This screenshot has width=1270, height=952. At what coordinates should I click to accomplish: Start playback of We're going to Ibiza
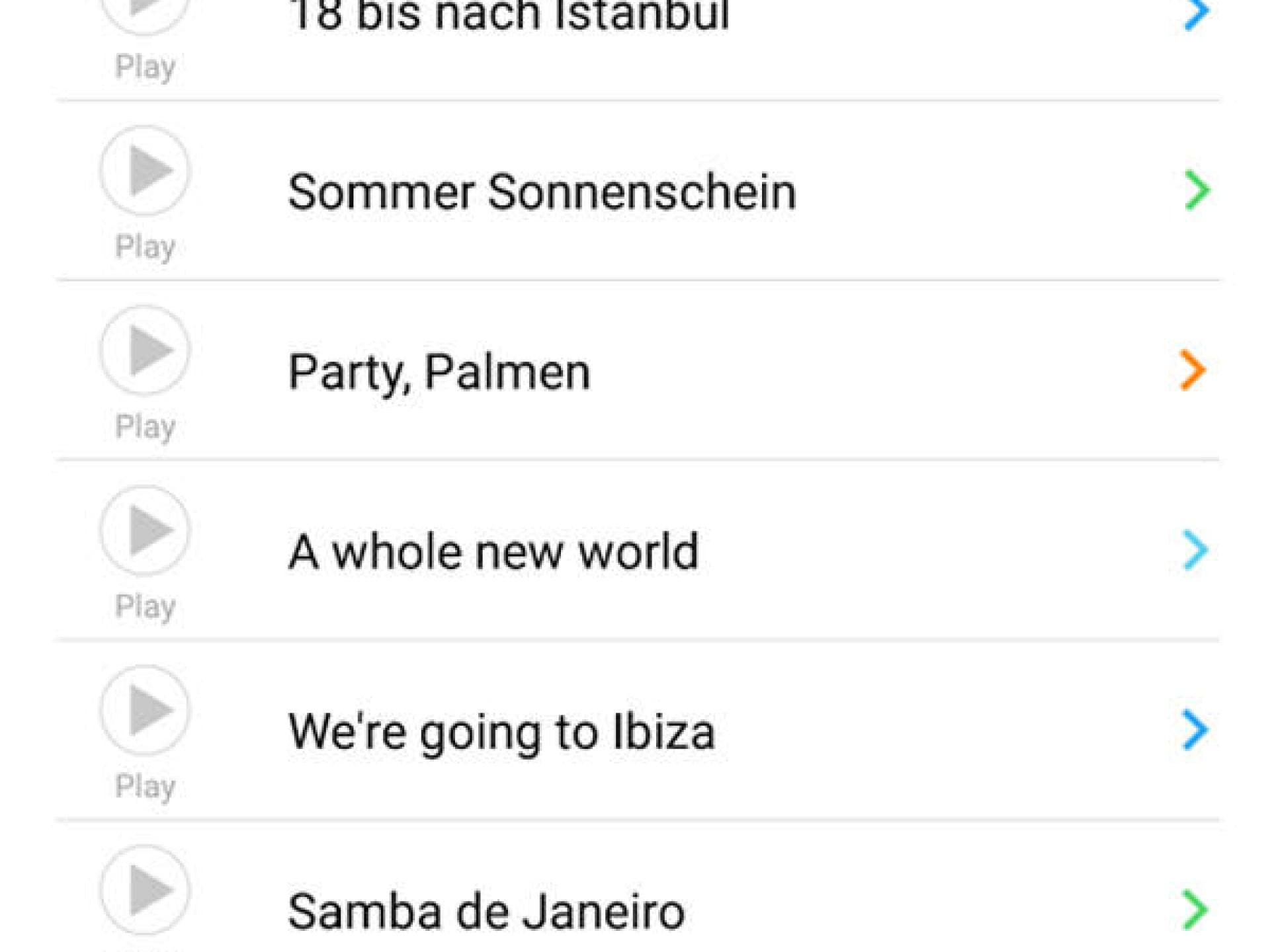point(146,710)
